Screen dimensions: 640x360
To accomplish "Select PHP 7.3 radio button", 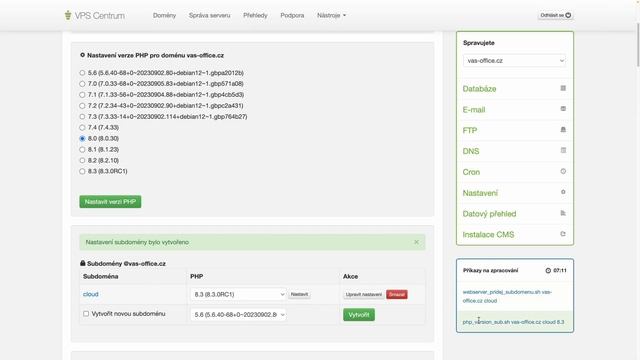I will [82, 117].
